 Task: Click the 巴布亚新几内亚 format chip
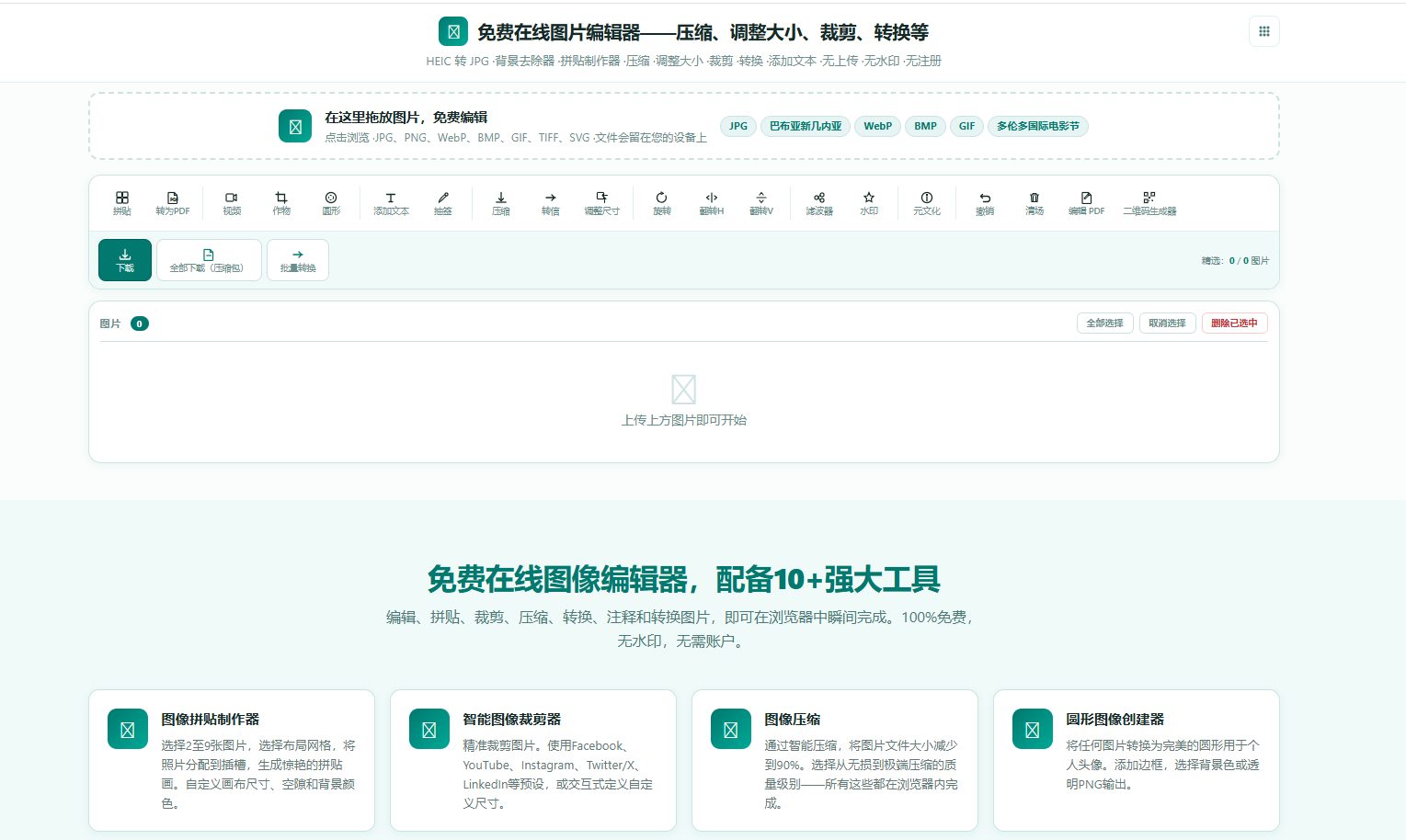[x=806, y=126]
